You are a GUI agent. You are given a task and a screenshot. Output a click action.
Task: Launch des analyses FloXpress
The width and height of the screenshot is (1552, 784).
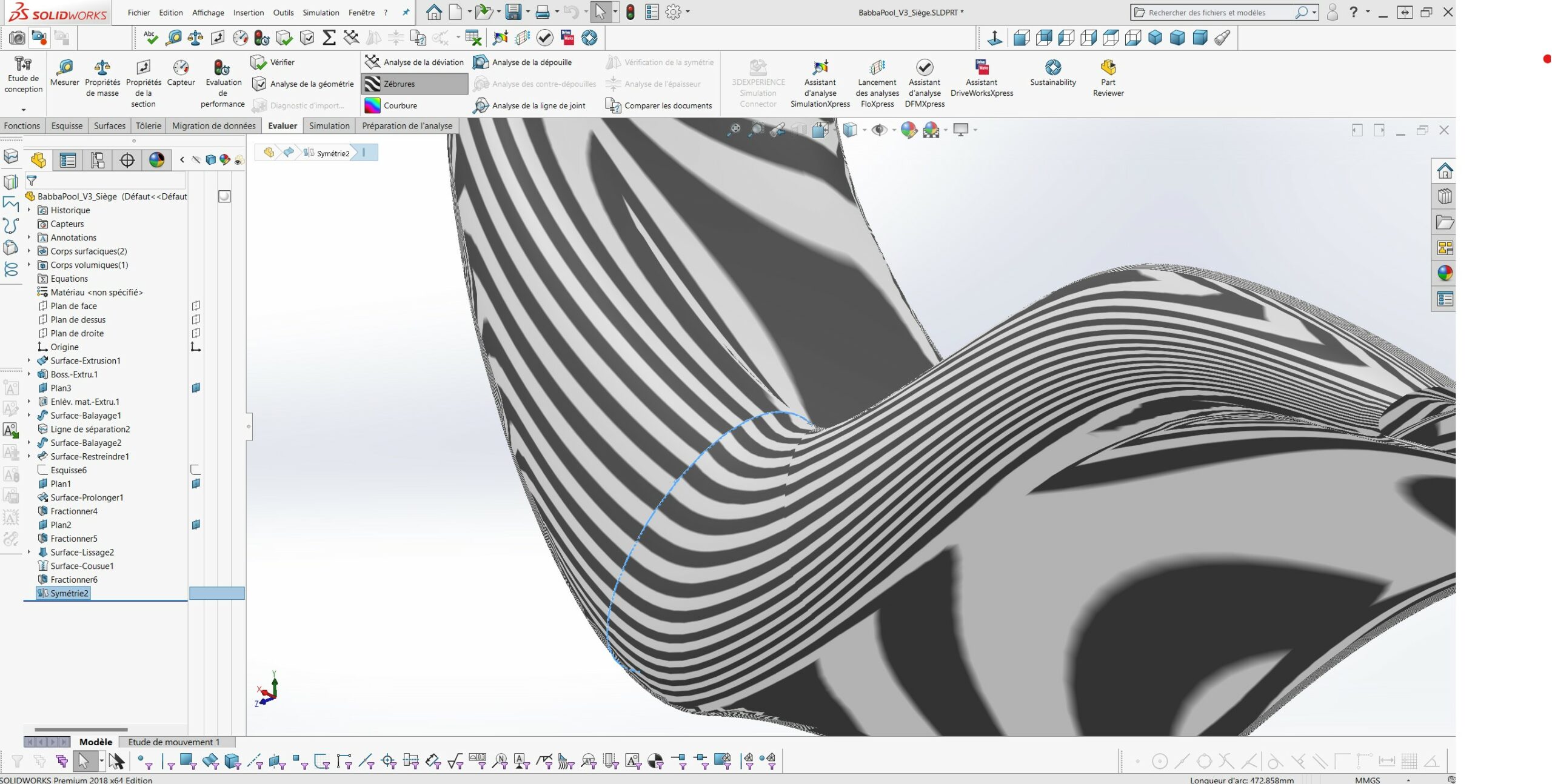[877, 84]
